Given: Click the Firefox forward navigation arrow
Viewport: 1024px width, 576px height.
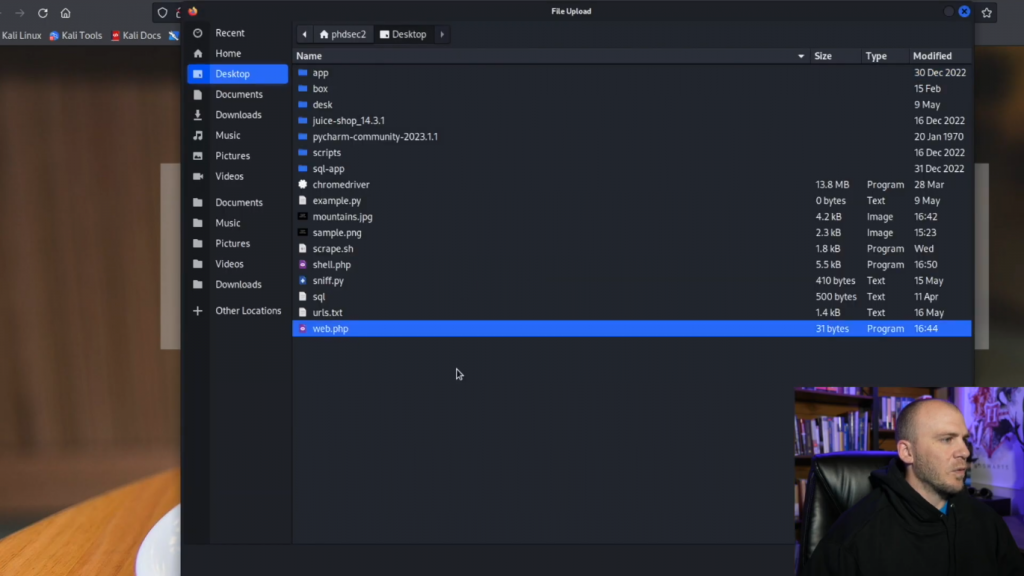Looking at the screenshot, I should click(x=20, y=13).
